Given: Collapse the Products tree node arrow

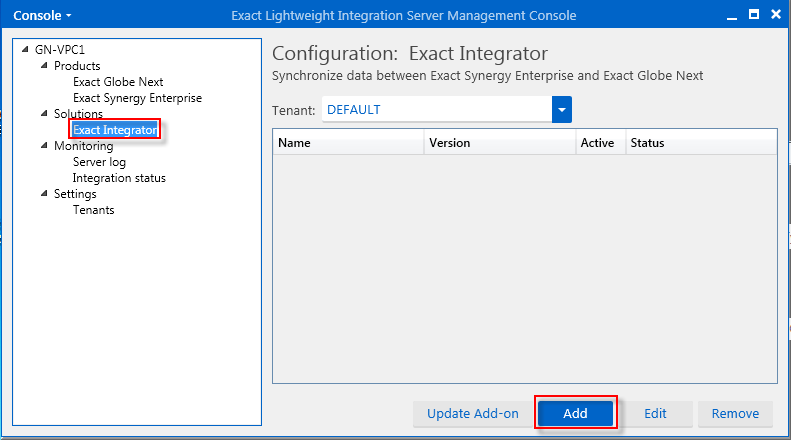Looking at the screenshot, I should (x=44, y=66).
